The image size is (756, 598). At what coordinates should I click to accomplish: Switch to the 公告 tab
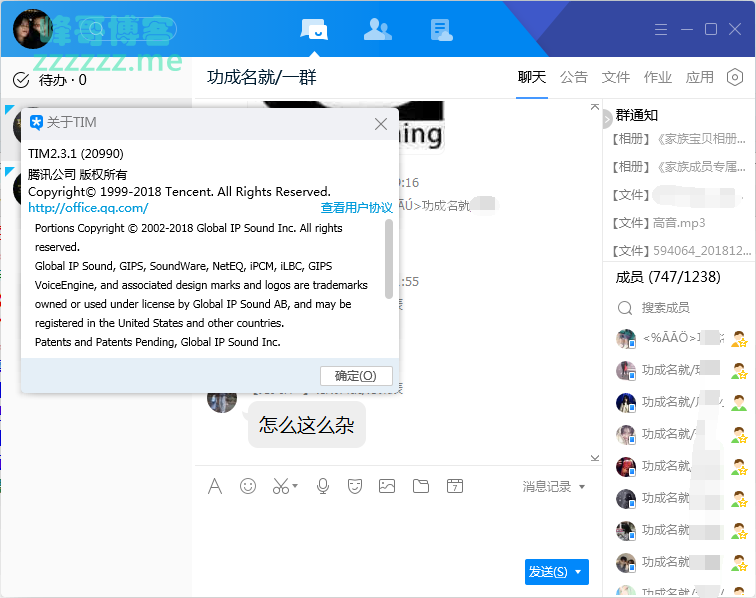(574, 77)
